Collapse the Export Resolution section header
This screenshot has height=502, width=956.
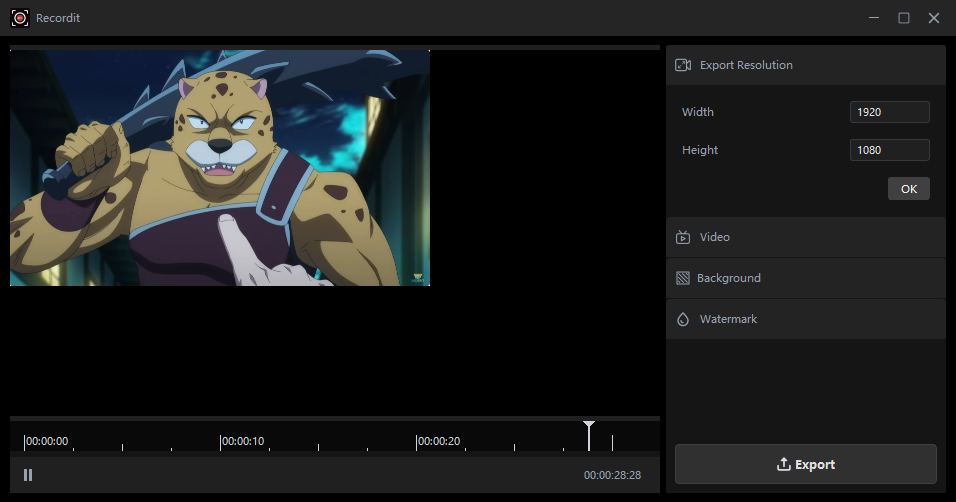click(x=805, y=65)
